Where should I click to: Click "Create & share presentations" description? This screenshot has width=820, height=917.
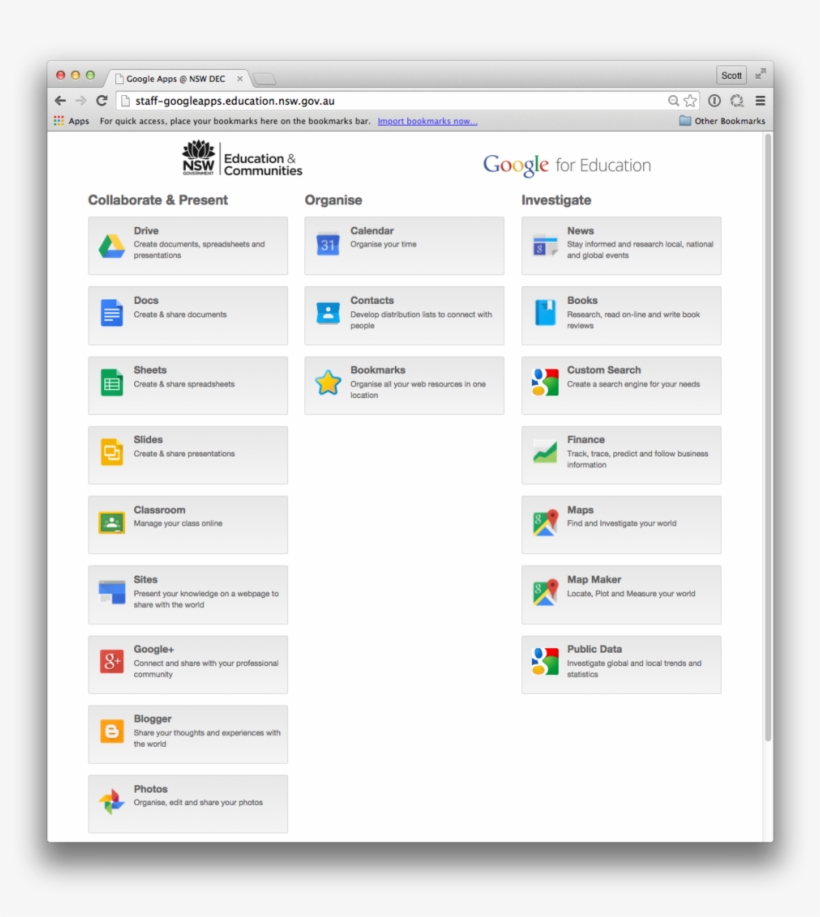pos(184,454)
